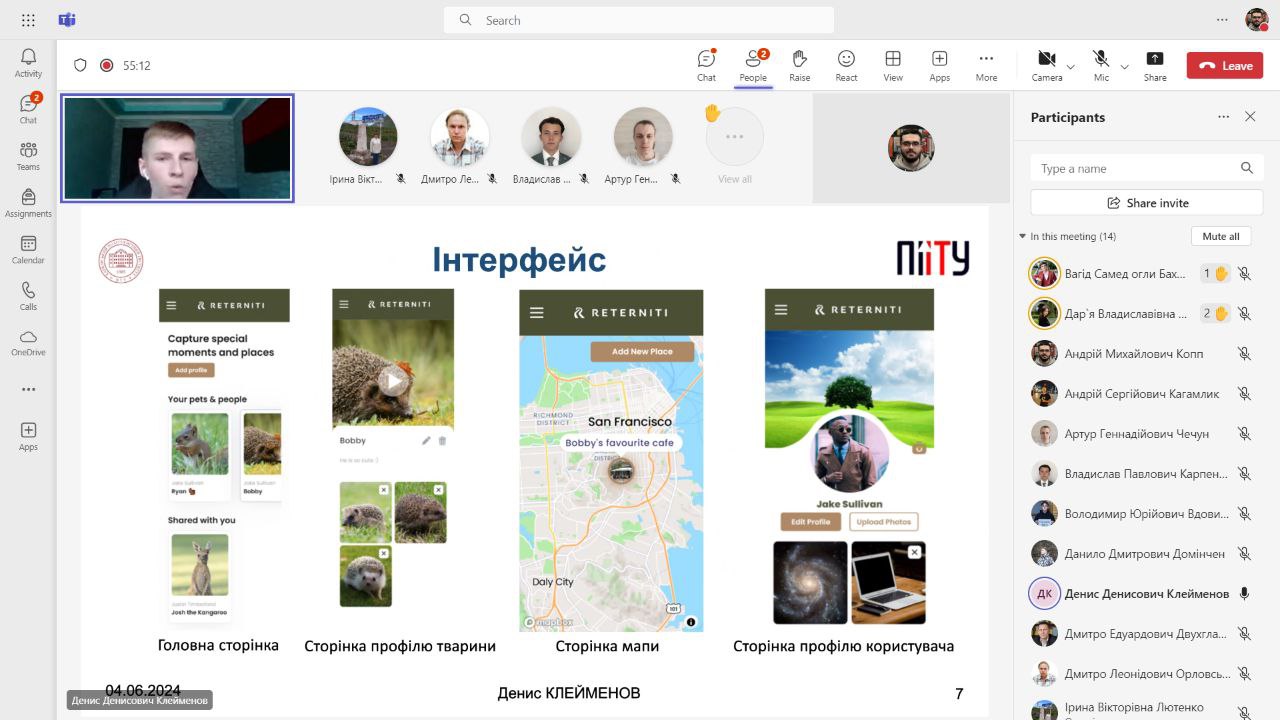This screenshot has width=1280, height=720.
Task: Open the React emoji menu
Action: pyautogui.click(x=846, y=65)
